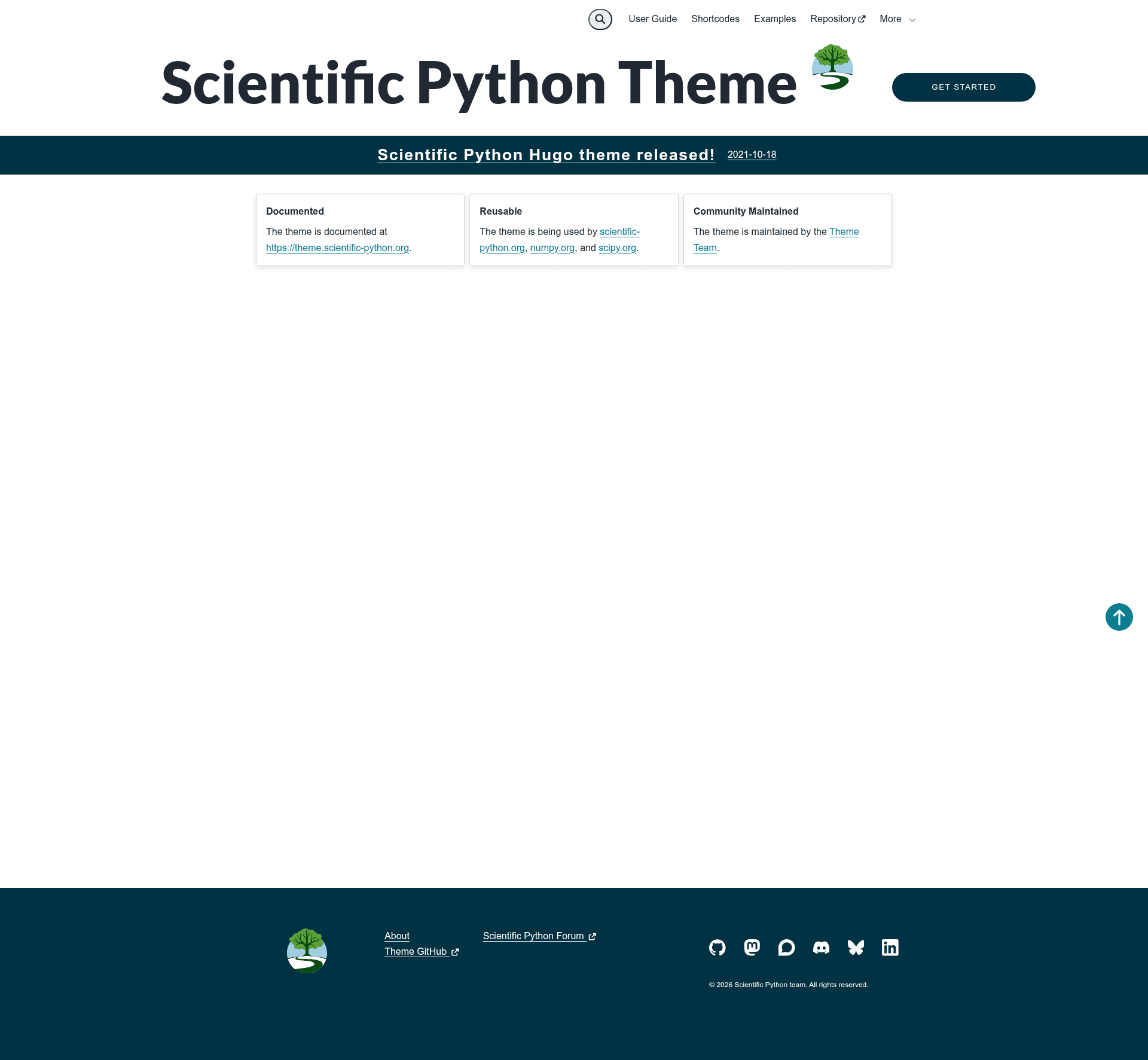Click the GET STARTED button

(963, 87)
